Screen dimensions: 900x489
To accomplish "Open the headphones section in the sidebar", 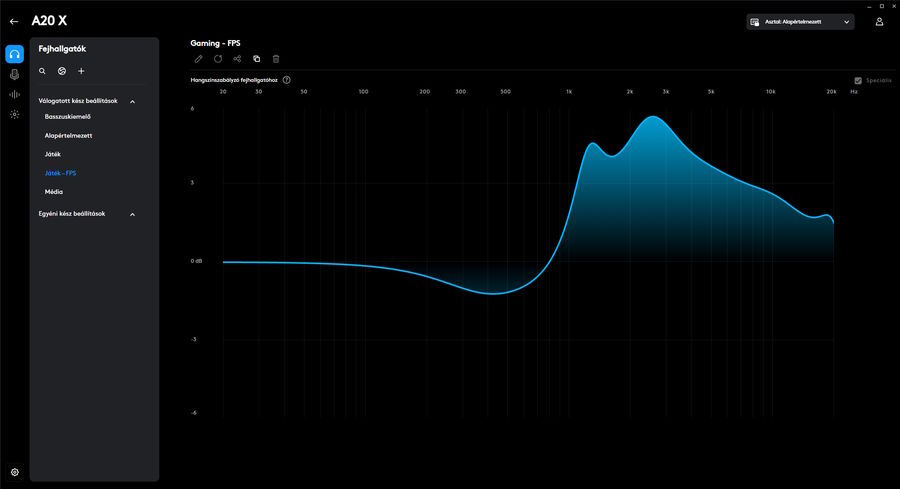I will [14, 54].
